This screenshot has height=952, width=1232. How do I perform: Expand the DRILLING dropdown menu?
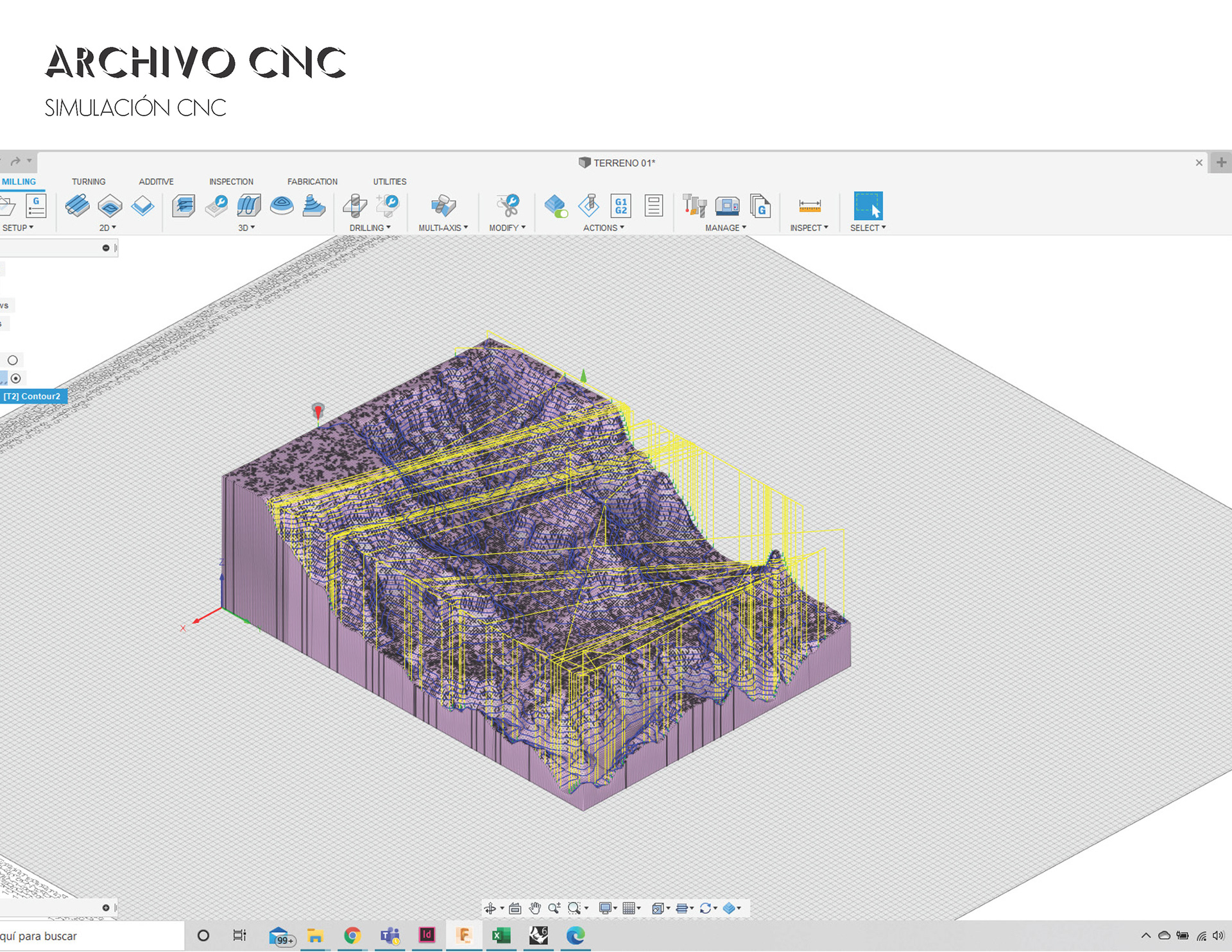tap(370, 228)
